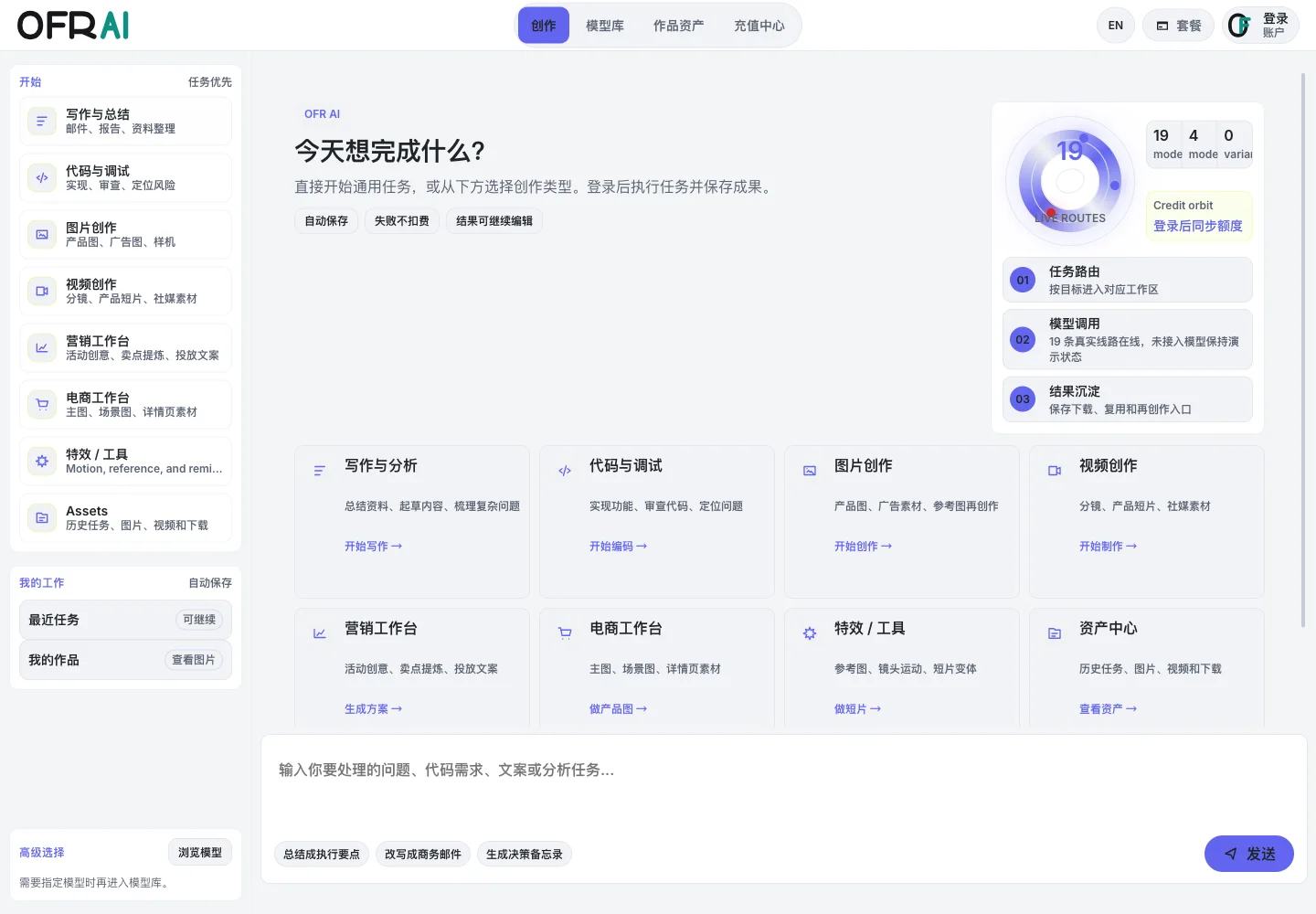Viewport: 1316px width, 914px height.
Task: Click 登录 账户 to sign in
Action: pyautogui.click(x=1260, y=26)
